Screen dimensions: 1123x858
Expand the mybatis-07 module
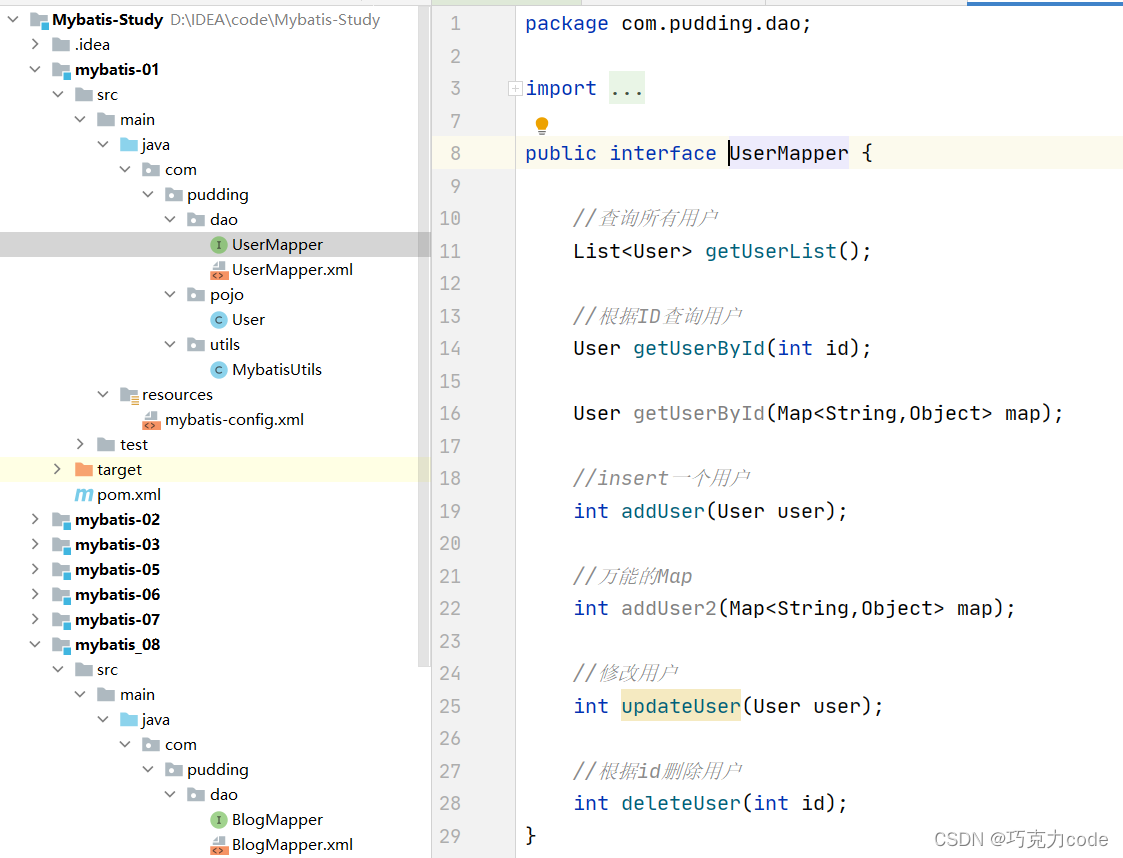[35, 620]
